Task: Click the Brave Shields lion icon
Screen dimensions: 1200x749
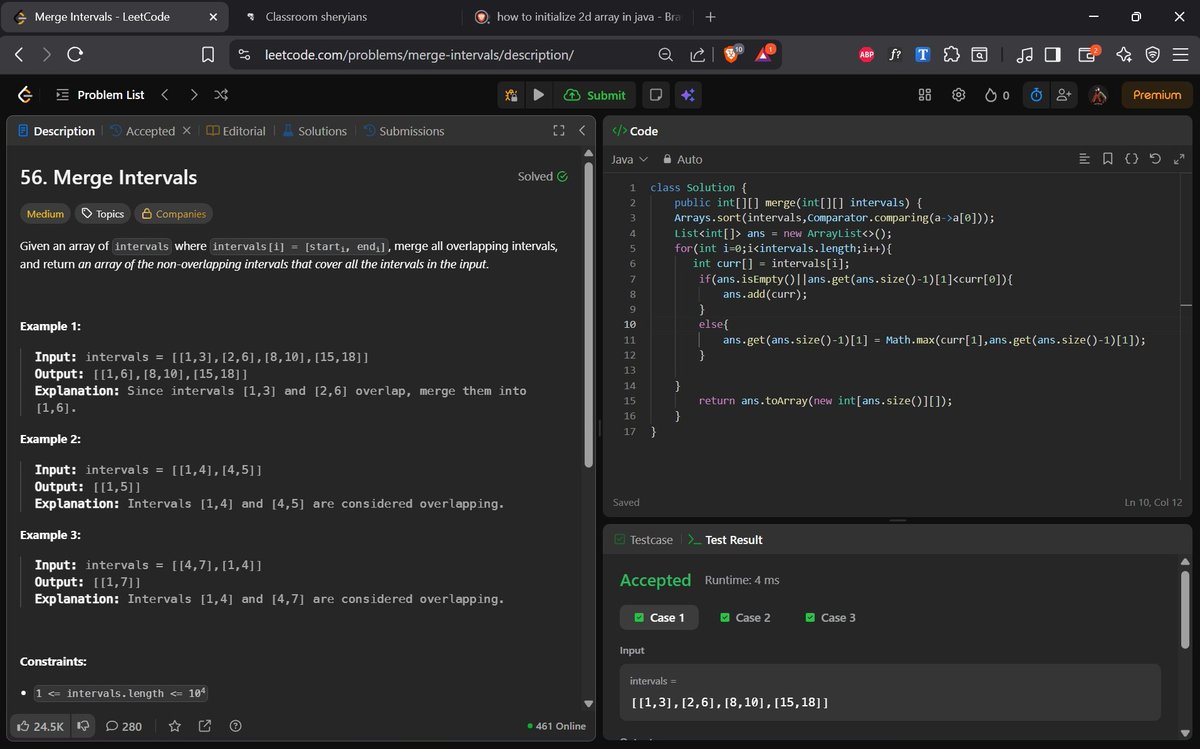Action: (x=732, y=55)
